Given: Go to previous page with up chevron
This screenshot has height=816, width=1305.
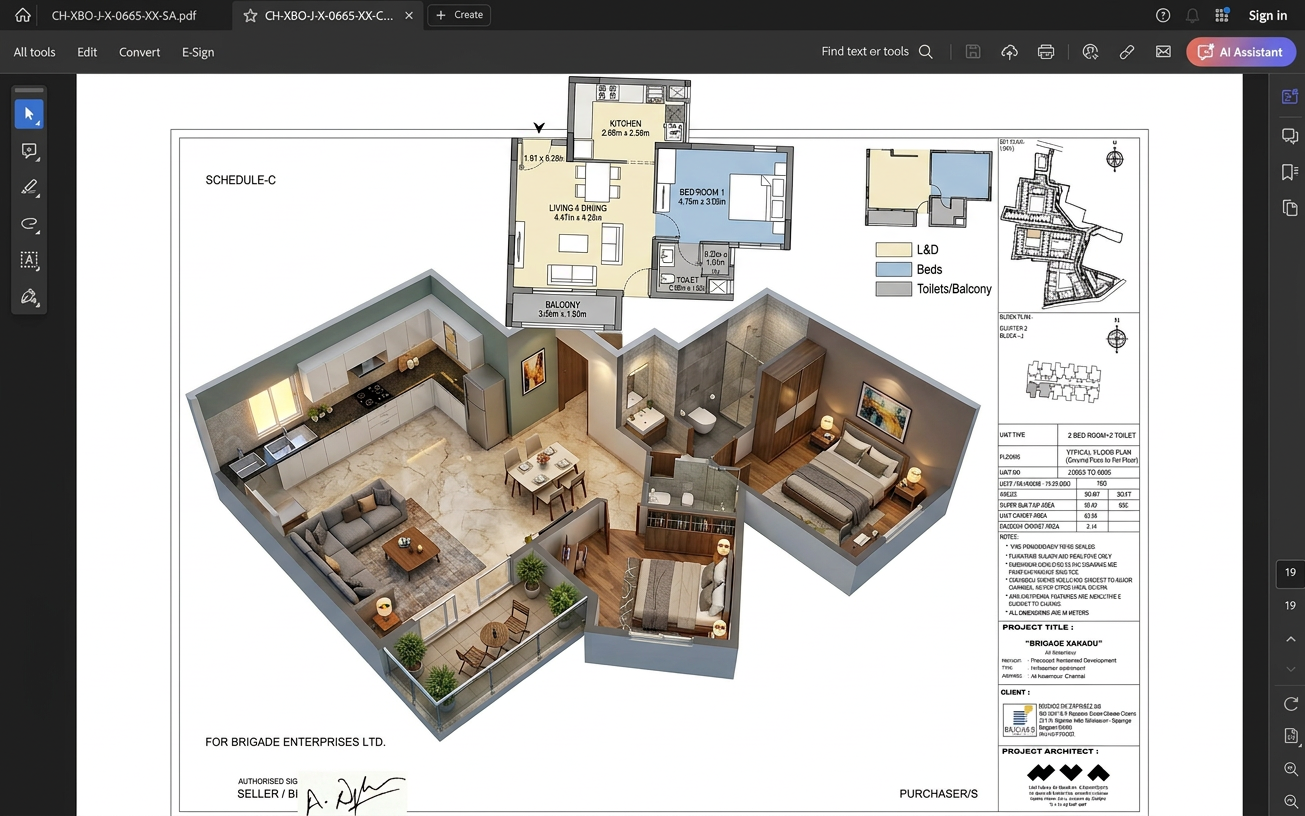Looking at the screenshot, I should (1290, 639).
